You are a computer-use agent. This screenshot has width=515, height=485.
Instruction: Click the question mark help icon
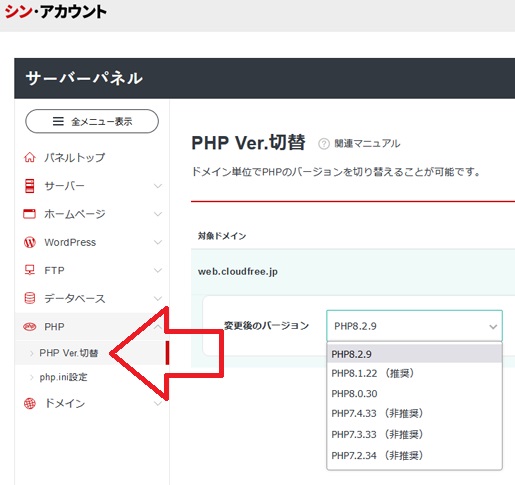324,144
